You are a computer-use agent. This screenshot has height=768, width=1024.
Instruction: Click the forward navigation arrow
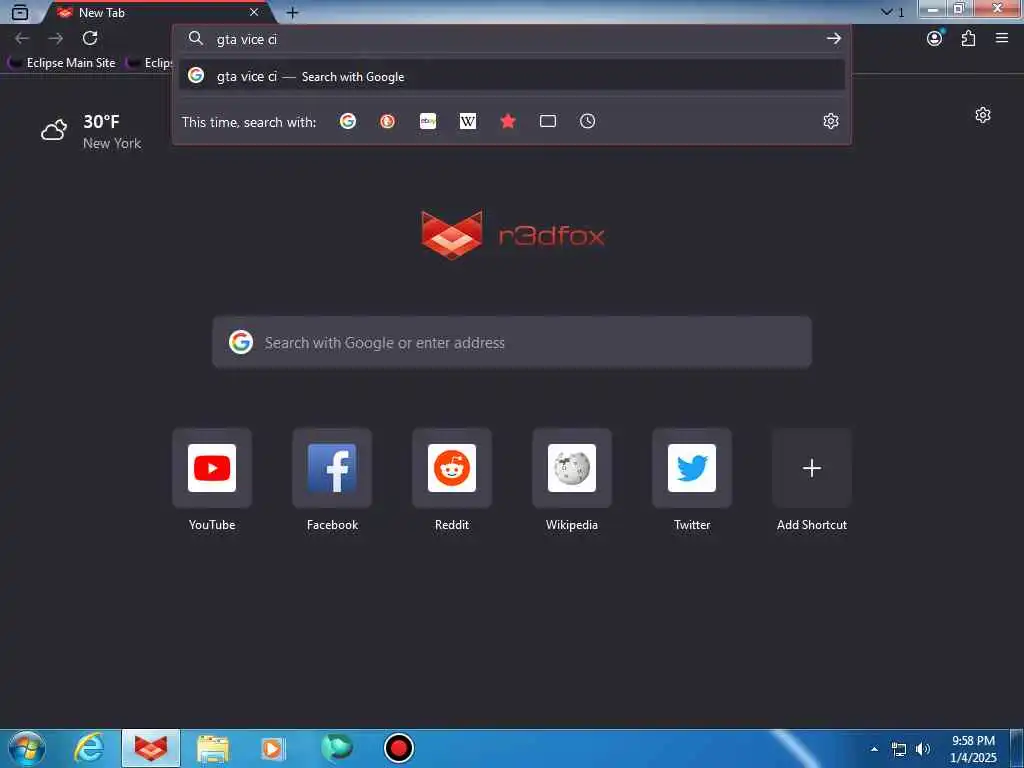(x=56, y=39)
